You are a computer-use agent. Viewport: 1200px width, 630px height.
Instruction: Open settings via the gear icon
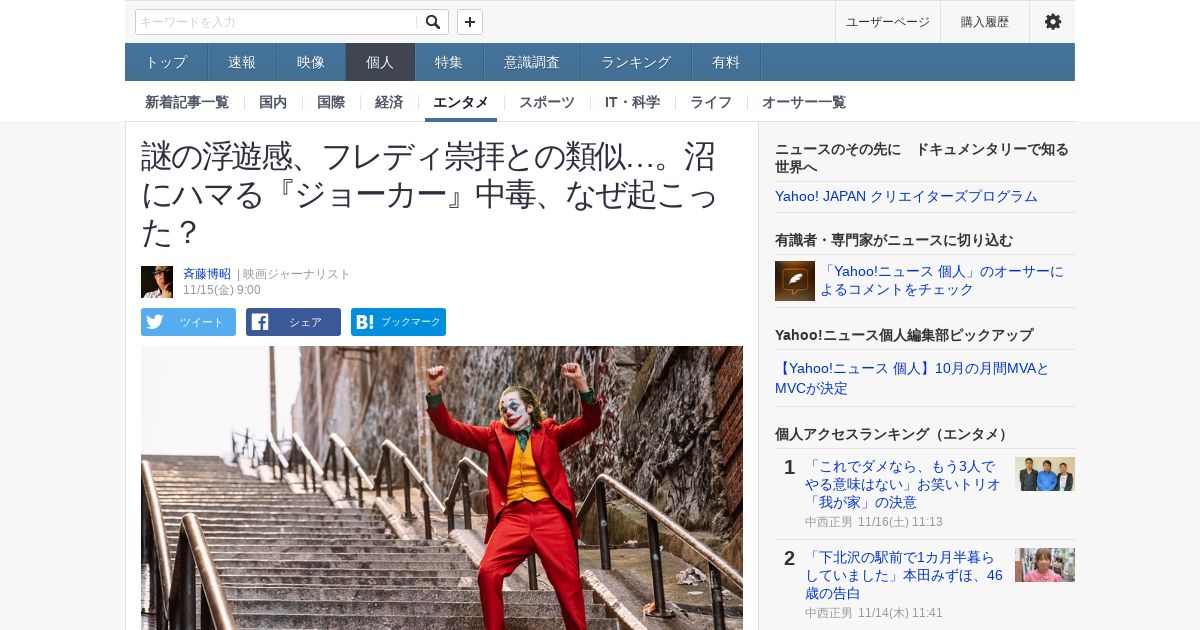click(1052, 22)
